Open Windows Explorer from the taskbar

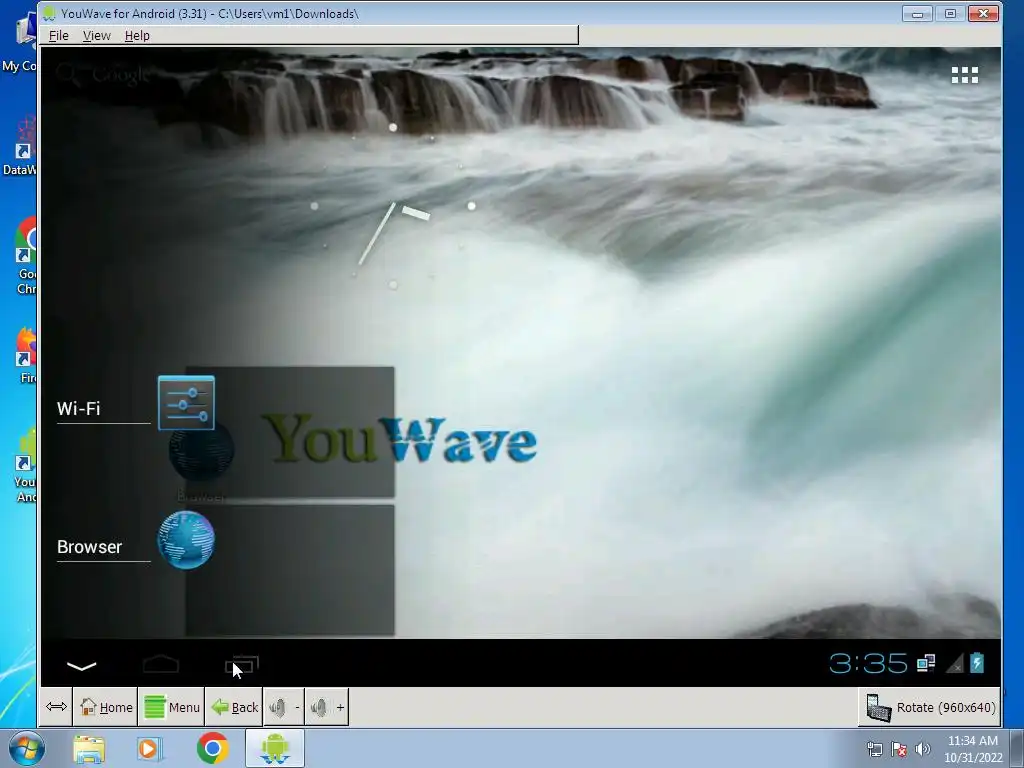(x=89, y=748)
